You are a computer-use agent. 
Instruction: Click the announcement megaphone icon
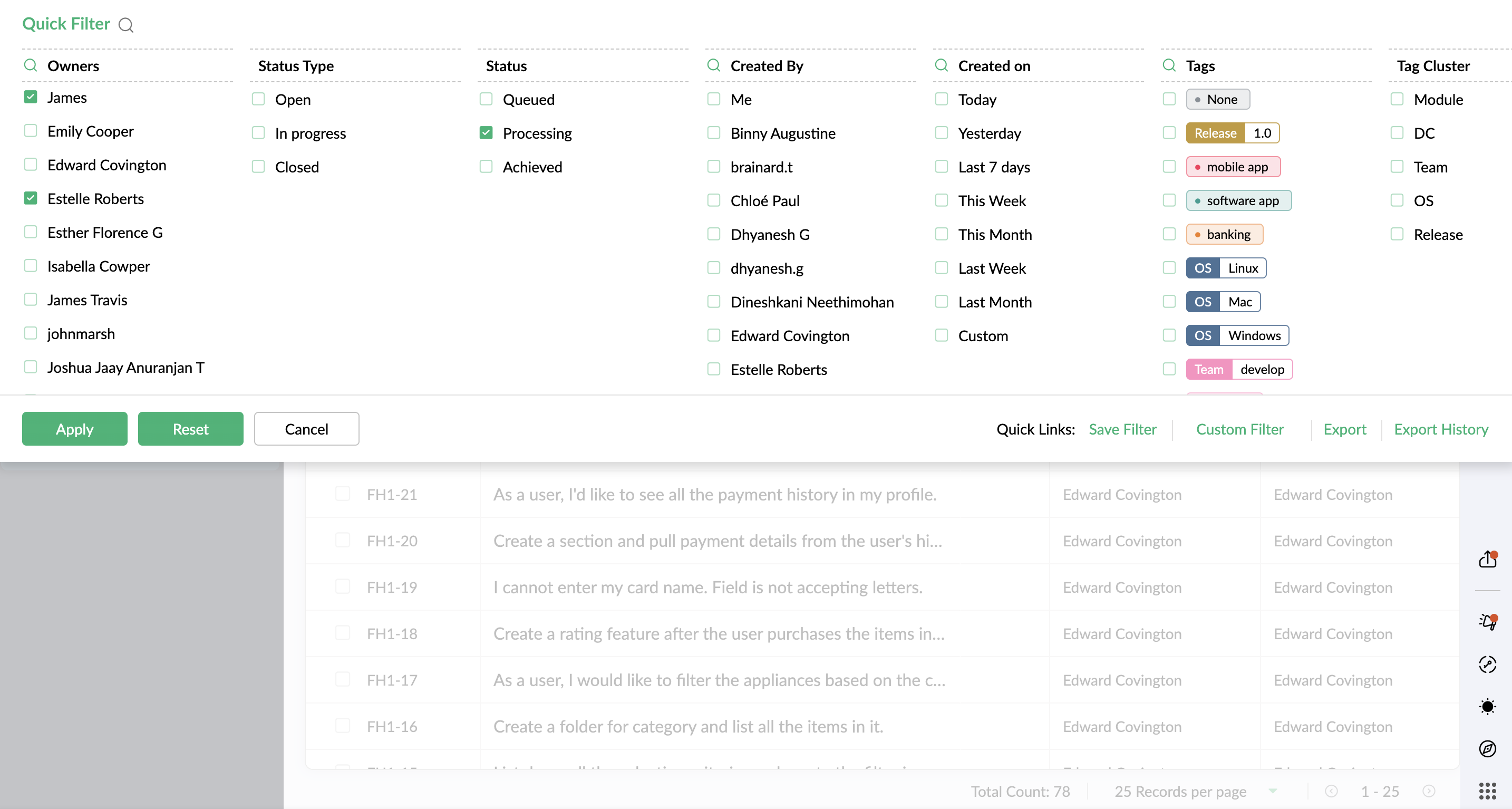point(1487,621)
